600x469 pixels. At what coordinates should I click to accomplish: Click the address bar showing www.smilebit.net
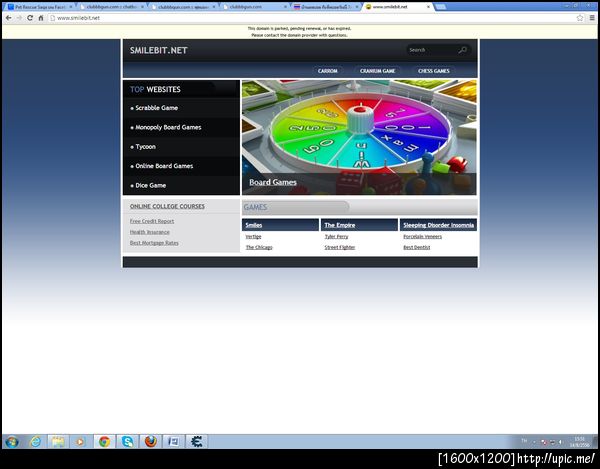coord(312,18)
